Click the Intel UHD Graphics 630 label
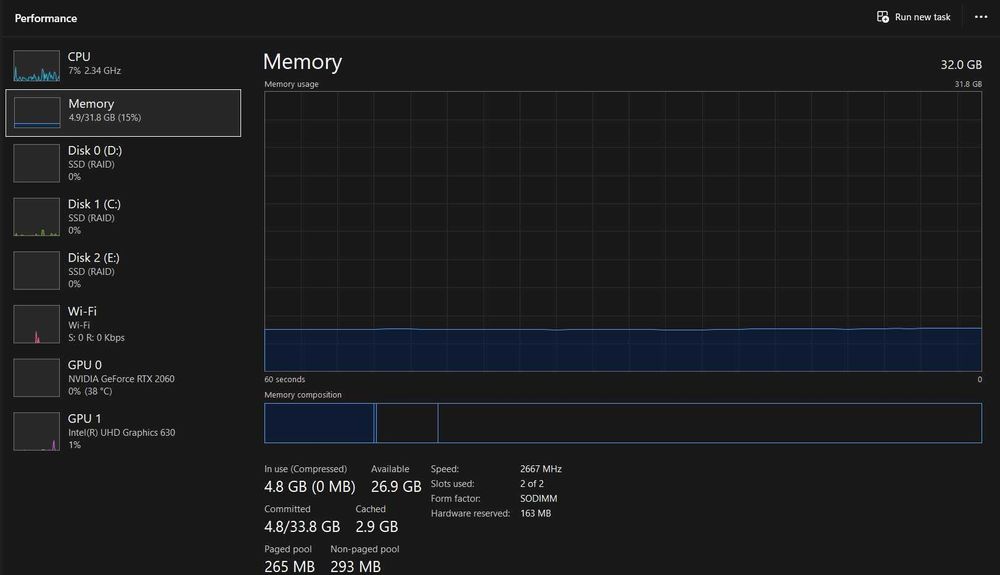This screenshot has width=1000, height=575. (121, 433)
